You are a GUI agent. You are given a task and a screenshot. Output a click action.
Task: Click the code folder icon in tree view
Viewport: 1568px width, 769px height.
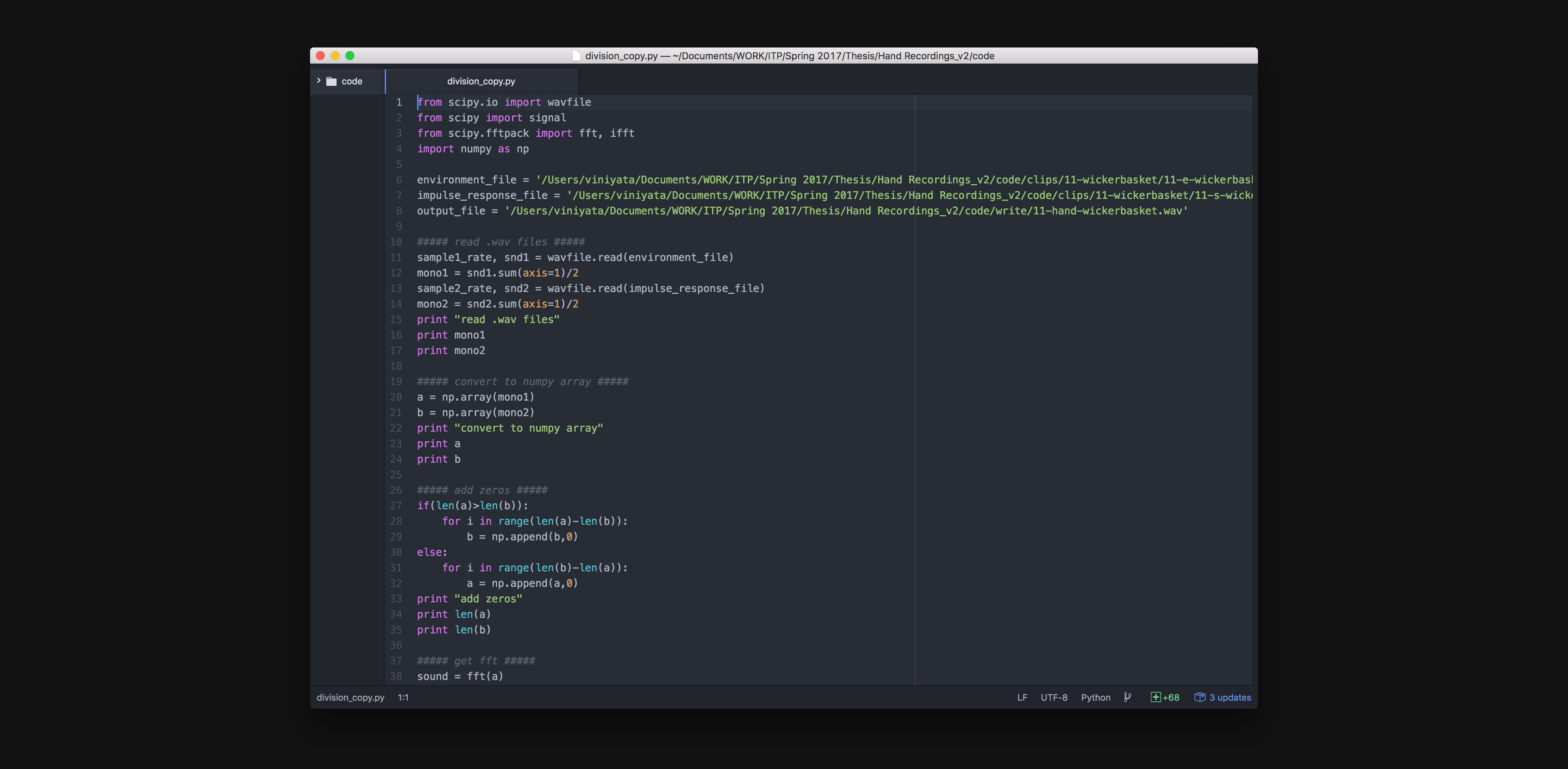click(x=331, y=81)
